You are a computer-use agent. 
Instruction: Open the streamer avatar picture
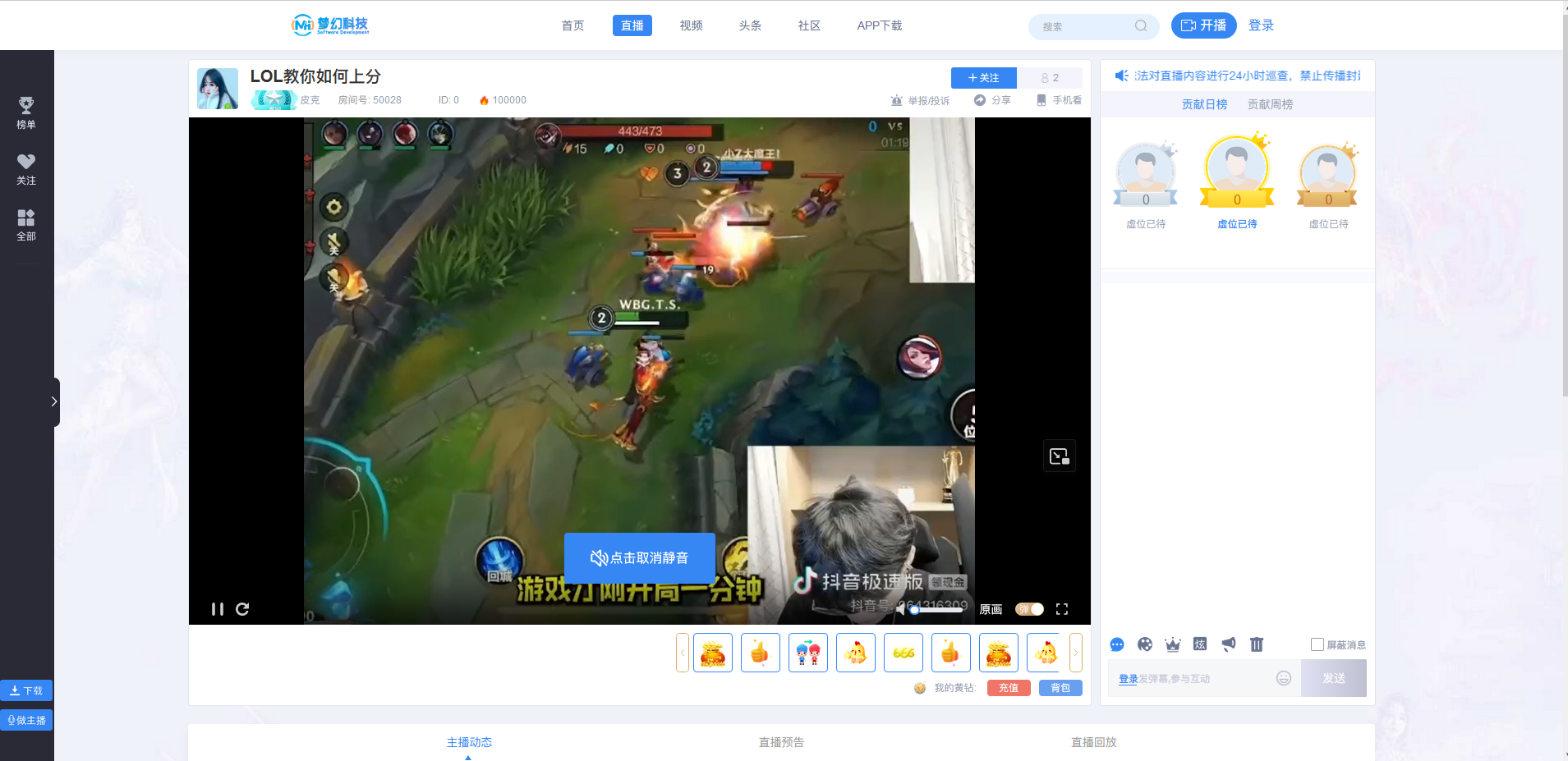(x=218, y=89)
